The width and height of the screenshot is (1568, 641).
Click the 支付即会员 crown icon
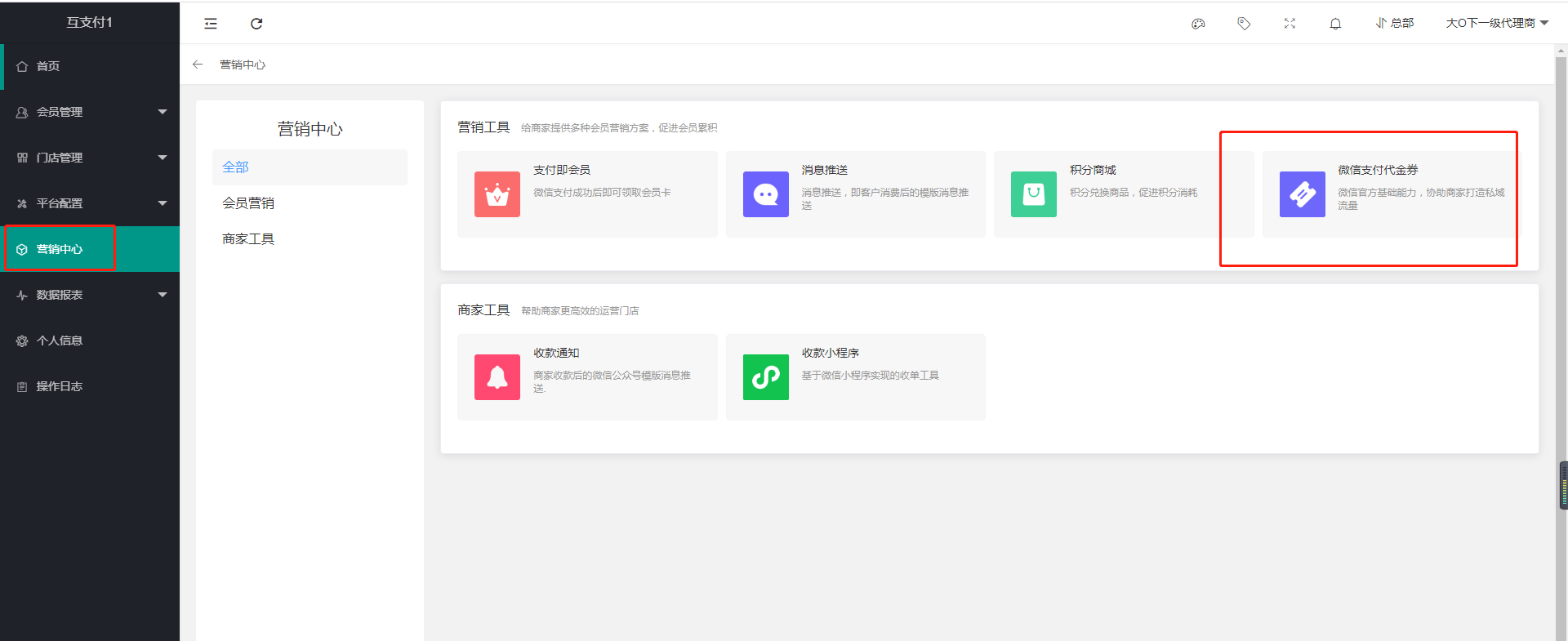(x=497, y=194)
